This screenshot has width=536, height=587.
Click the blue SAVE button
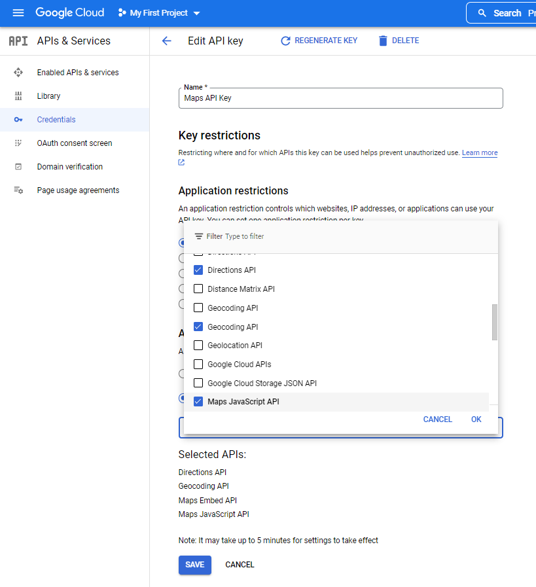tap(195, 565)
